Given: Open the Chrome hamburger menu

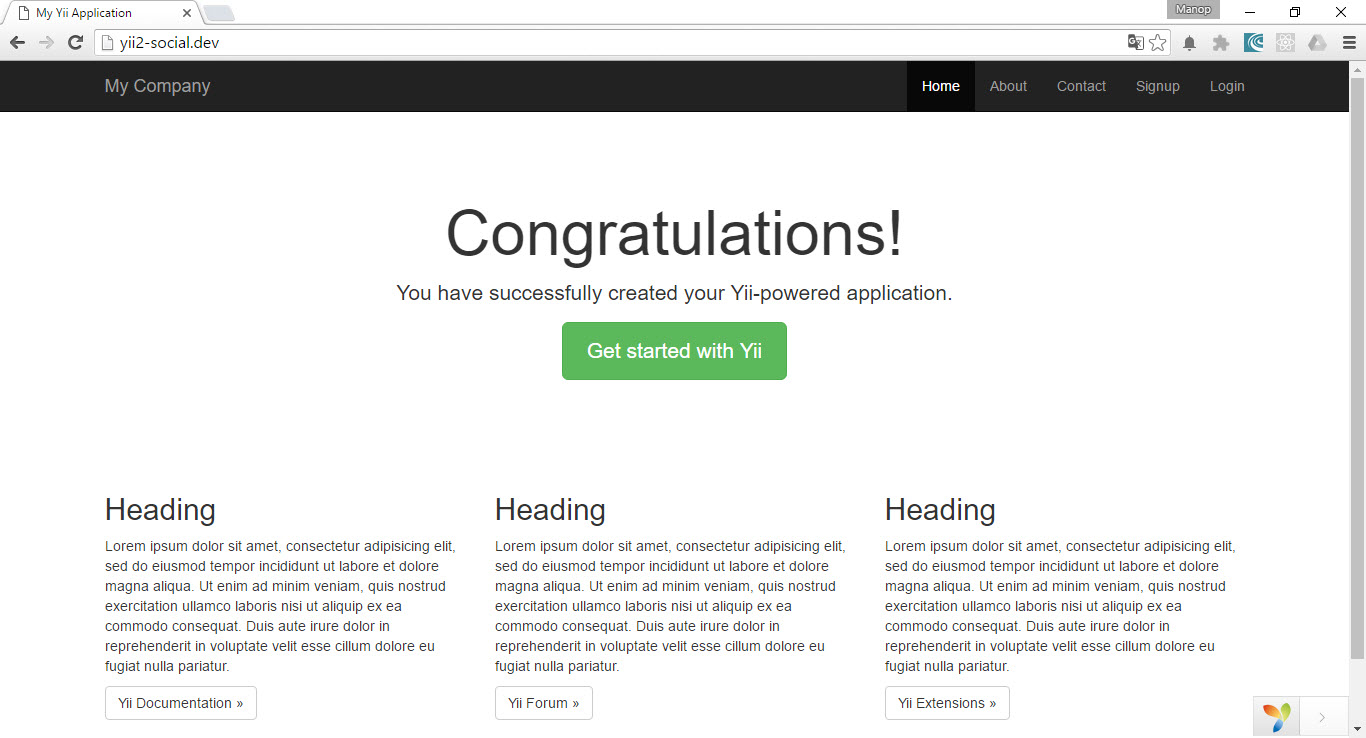Looking at the screenshot, I should click(x=1349, y=43).
